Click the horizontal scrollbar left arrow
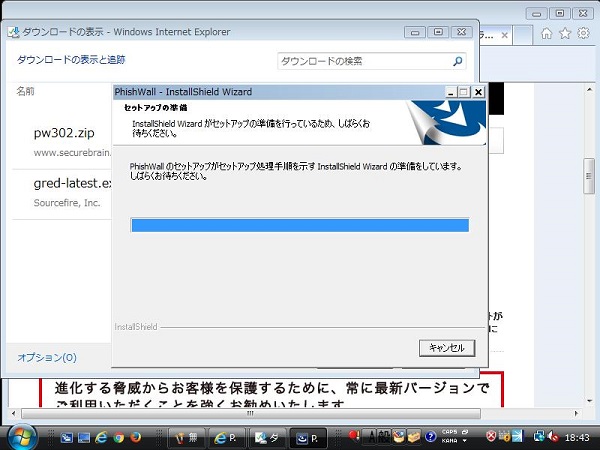Screen dimensions: 600x450 coord(14,413)
